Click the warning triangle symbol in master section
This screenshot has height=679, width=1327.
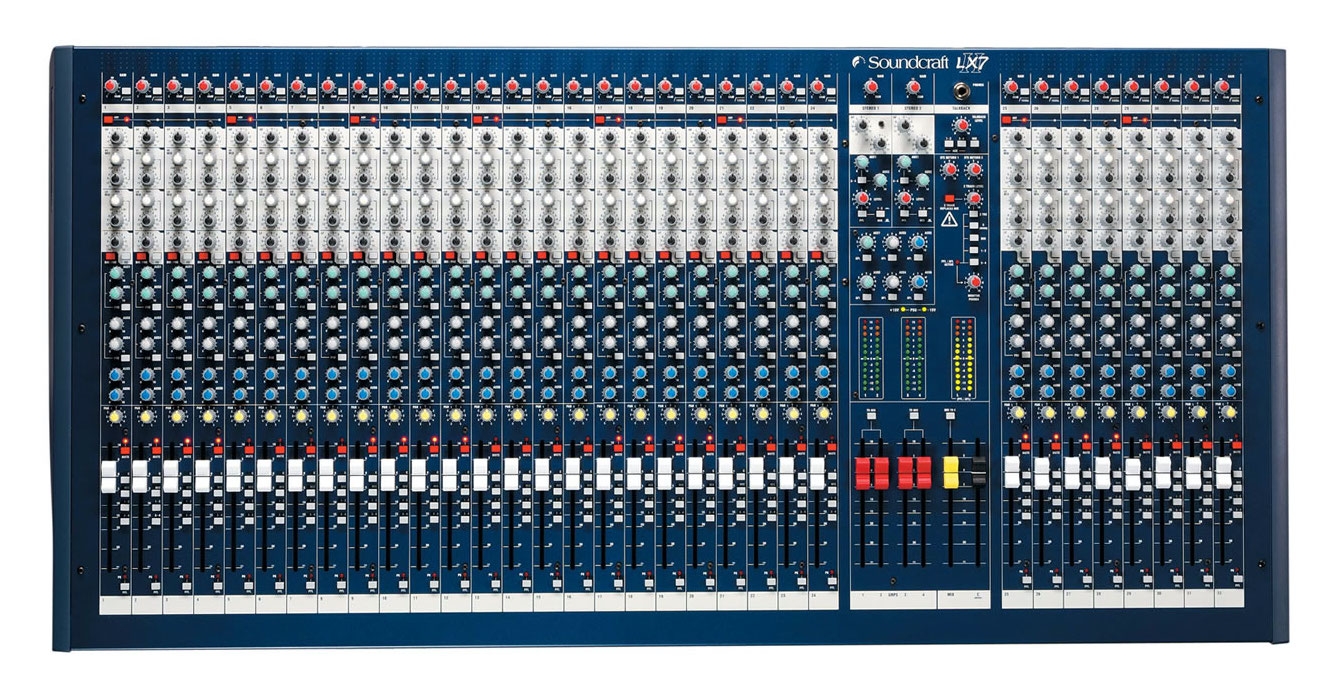[x=949, y=219]
